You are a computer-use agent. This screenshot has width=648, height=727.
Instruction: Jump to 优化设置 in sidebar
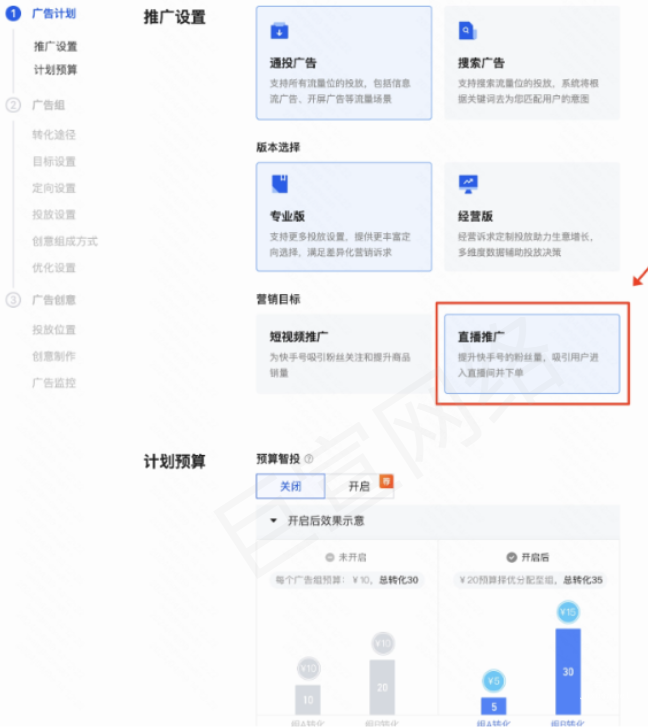tap(54, 268)
